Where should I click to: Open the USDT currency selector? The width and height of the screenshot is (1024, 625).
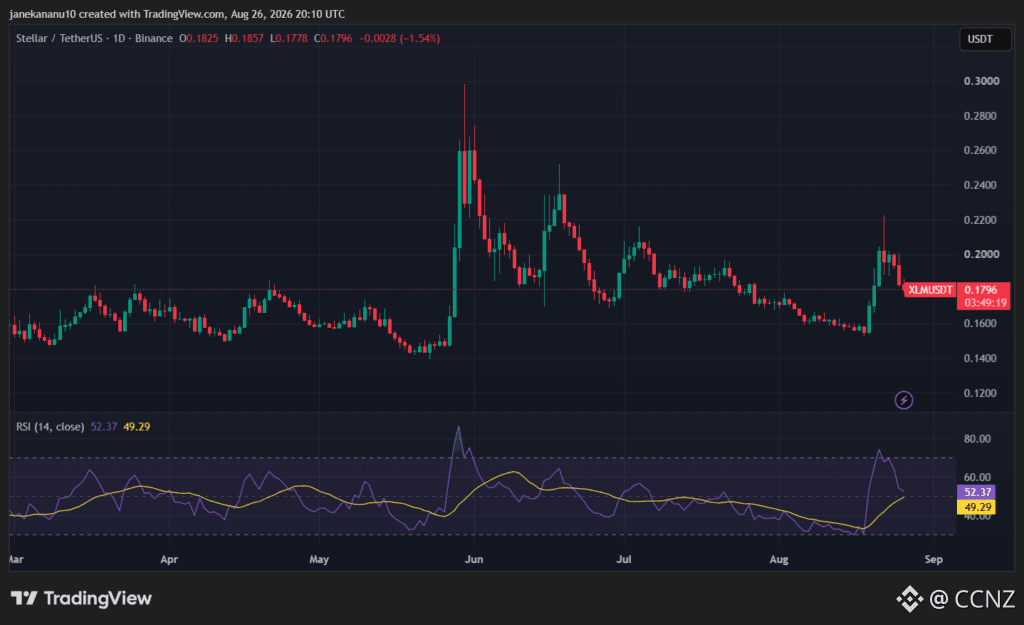pyautogui.click(x=985, y=39)
